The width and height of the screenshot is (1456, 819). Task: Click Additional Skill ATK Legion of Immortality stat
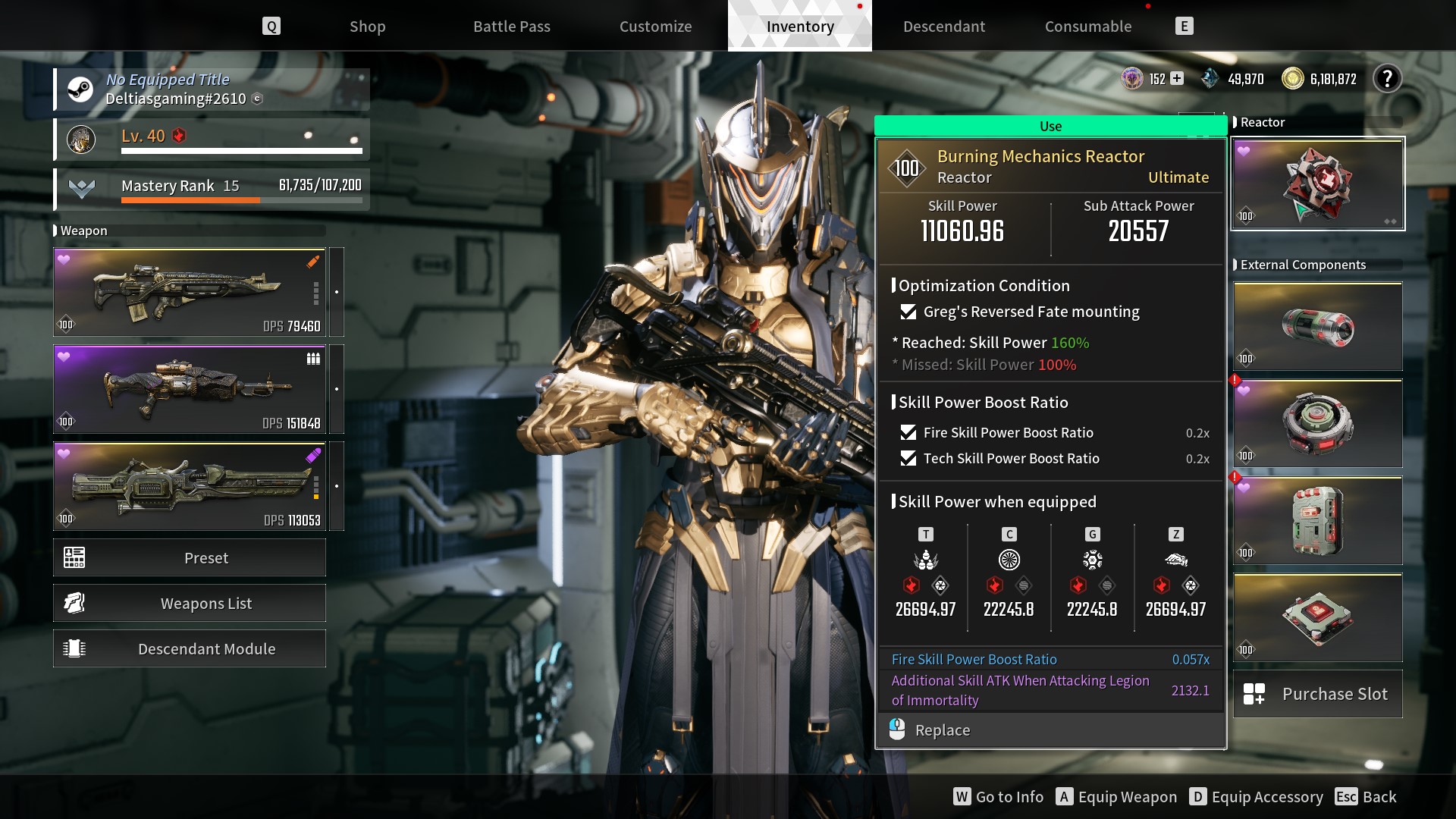click(x=1050, y=691)
